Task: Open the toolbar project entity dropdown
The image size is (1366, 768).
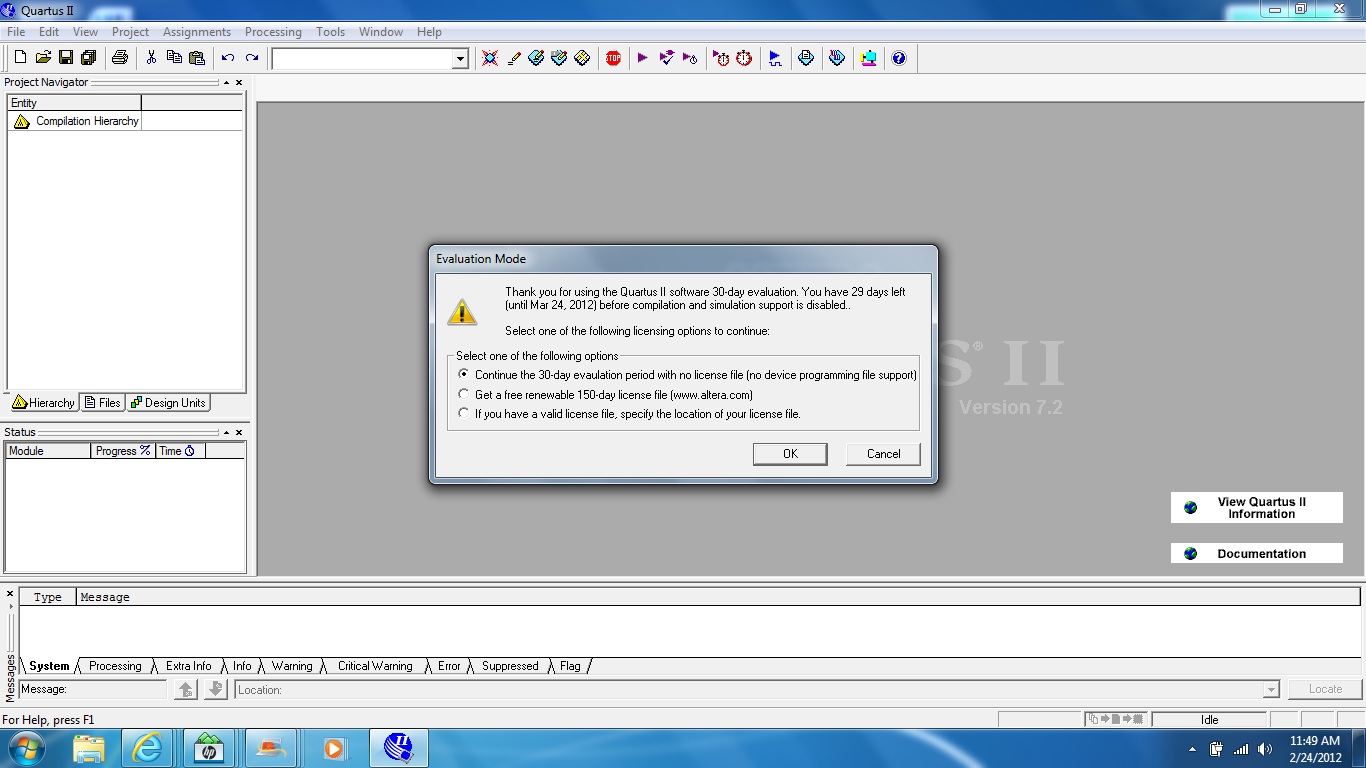Action: coord(460,59)
